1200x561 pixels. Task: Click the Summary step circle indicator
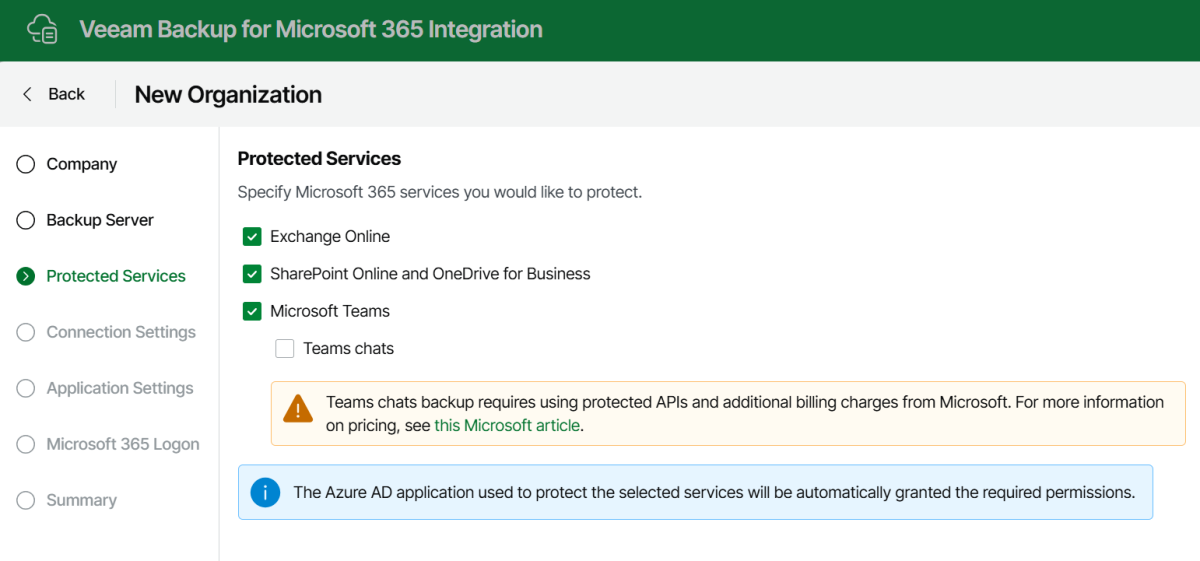(26, 501)
